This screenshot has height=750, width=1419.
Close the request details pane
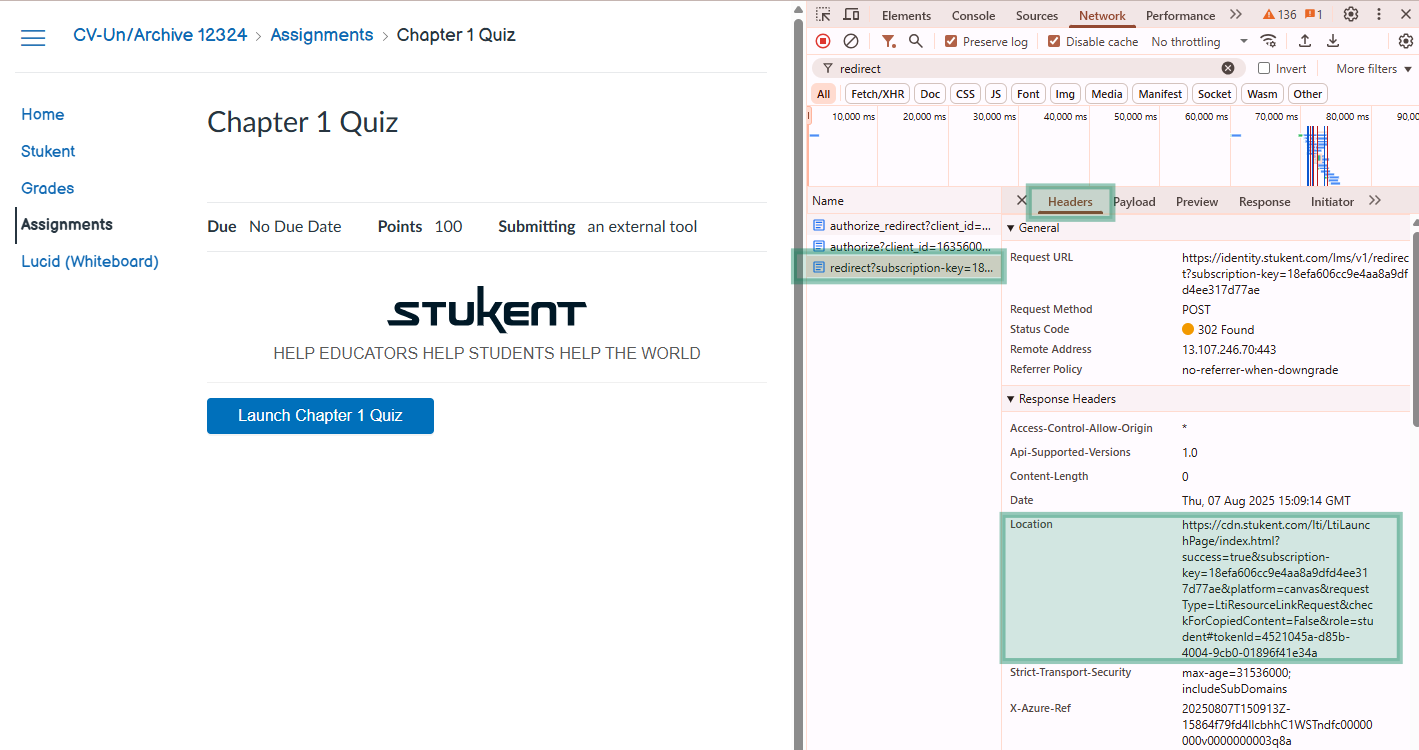(x=1021, y=201)
